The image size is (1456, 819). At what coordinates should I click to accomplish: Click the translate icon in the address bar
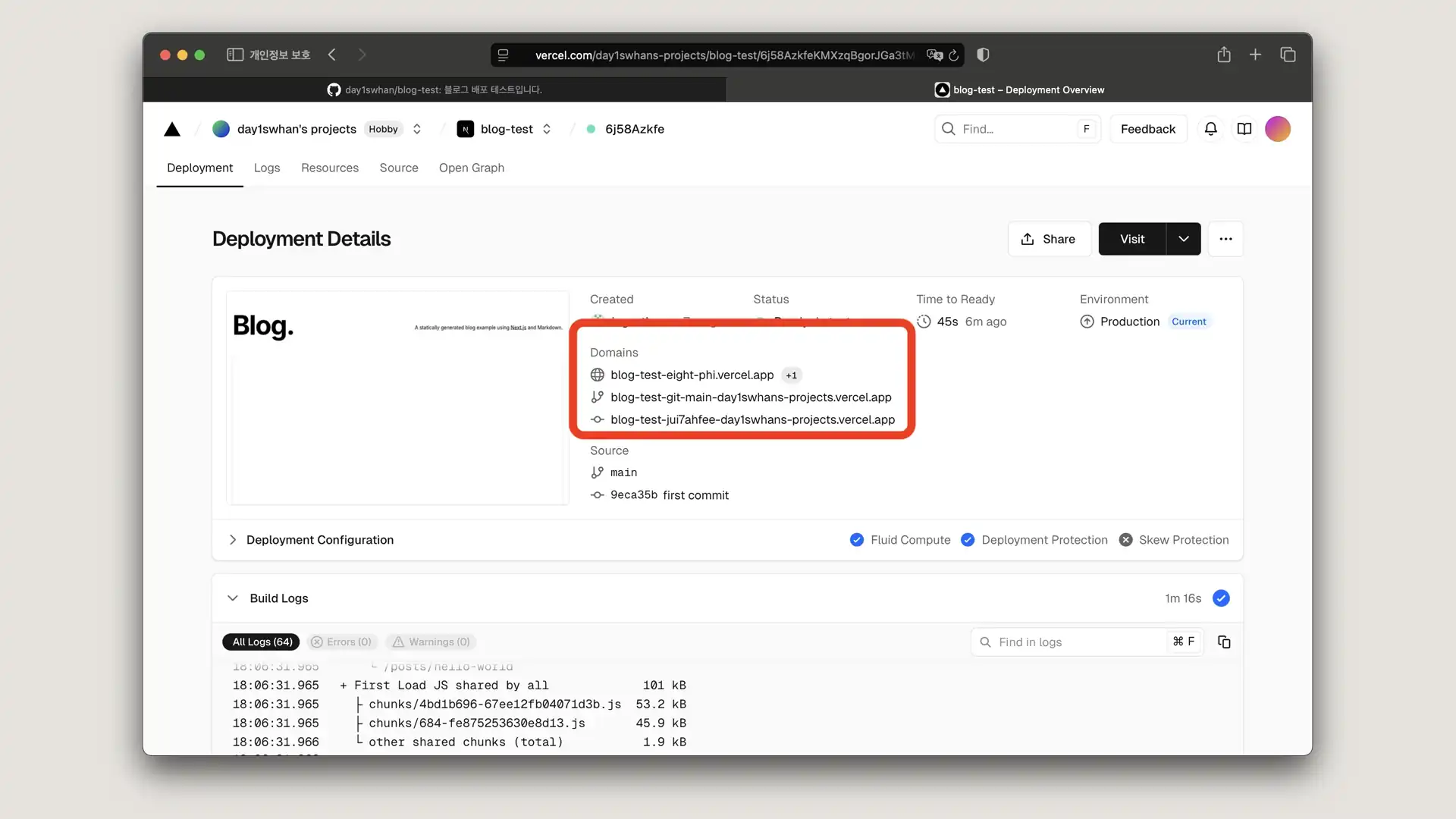[934, 55]
